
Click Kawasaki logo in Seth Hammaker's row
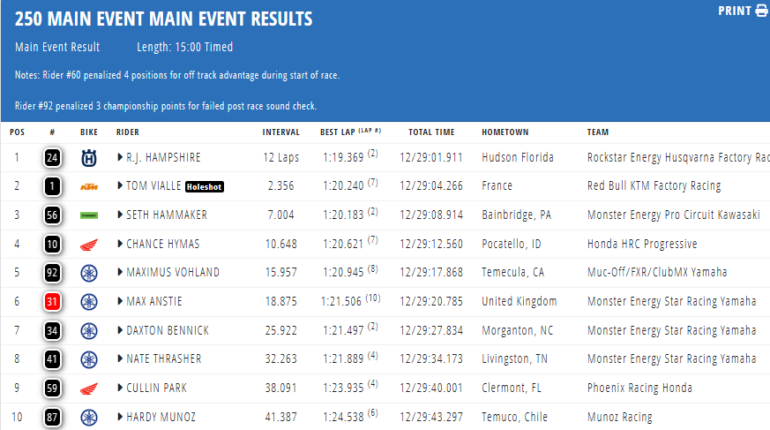[x=90, y=215]
